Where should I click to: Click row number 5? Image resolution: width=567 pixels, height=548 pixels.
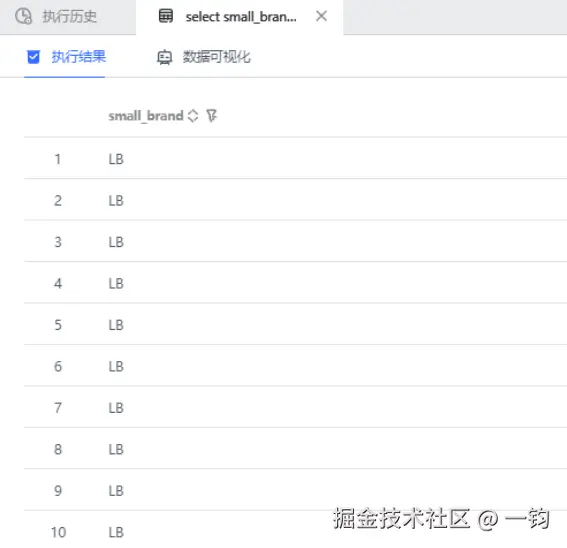tap(58, 325)
